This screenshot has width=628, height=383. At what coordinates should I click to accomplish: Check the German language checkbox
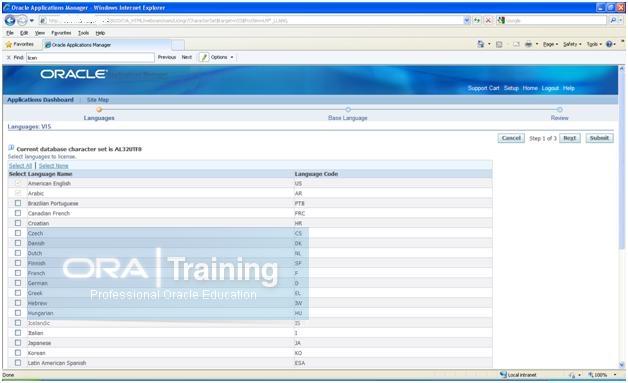coord(18,283)
